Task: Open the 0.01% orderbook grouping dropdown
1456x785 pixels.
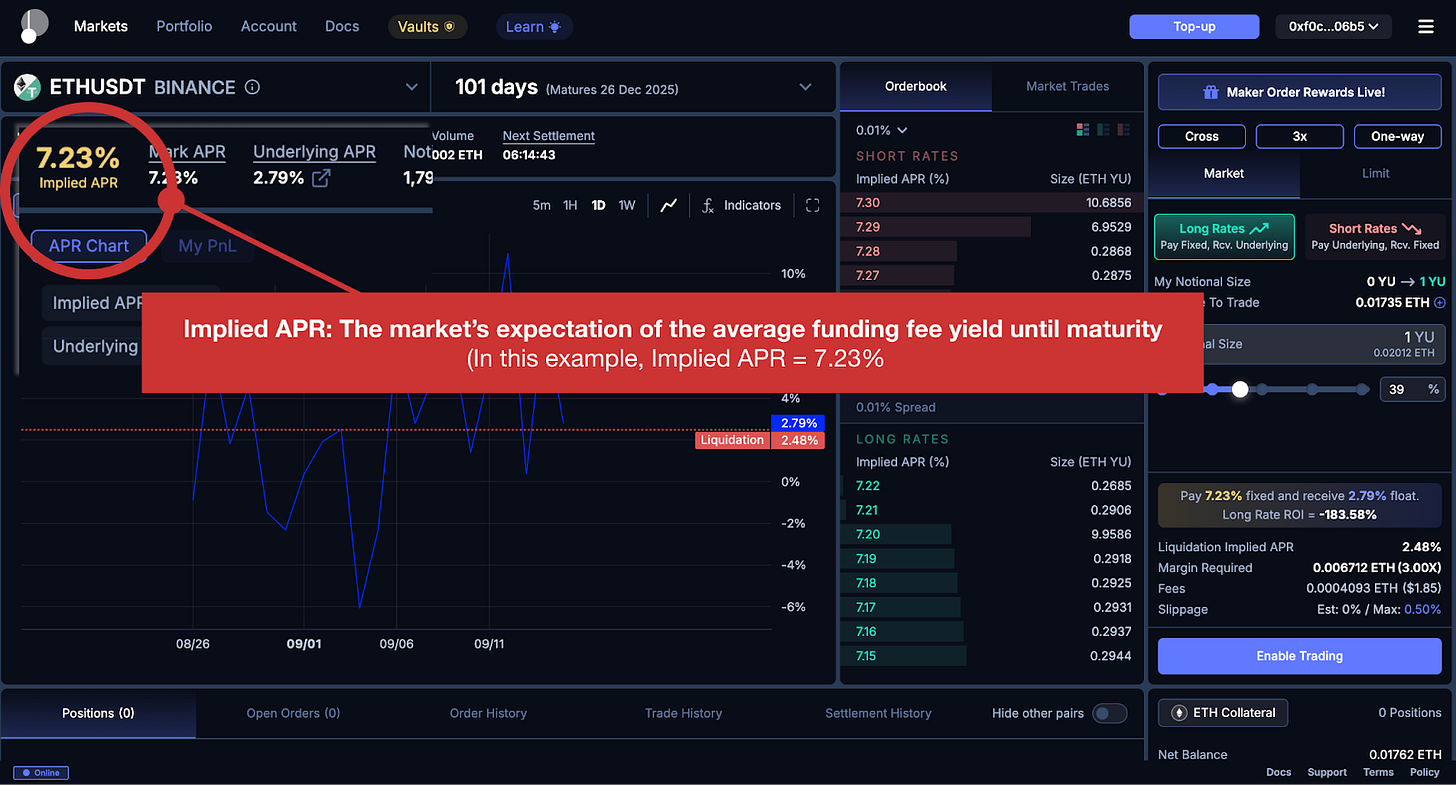Action: tap(881, 130)
